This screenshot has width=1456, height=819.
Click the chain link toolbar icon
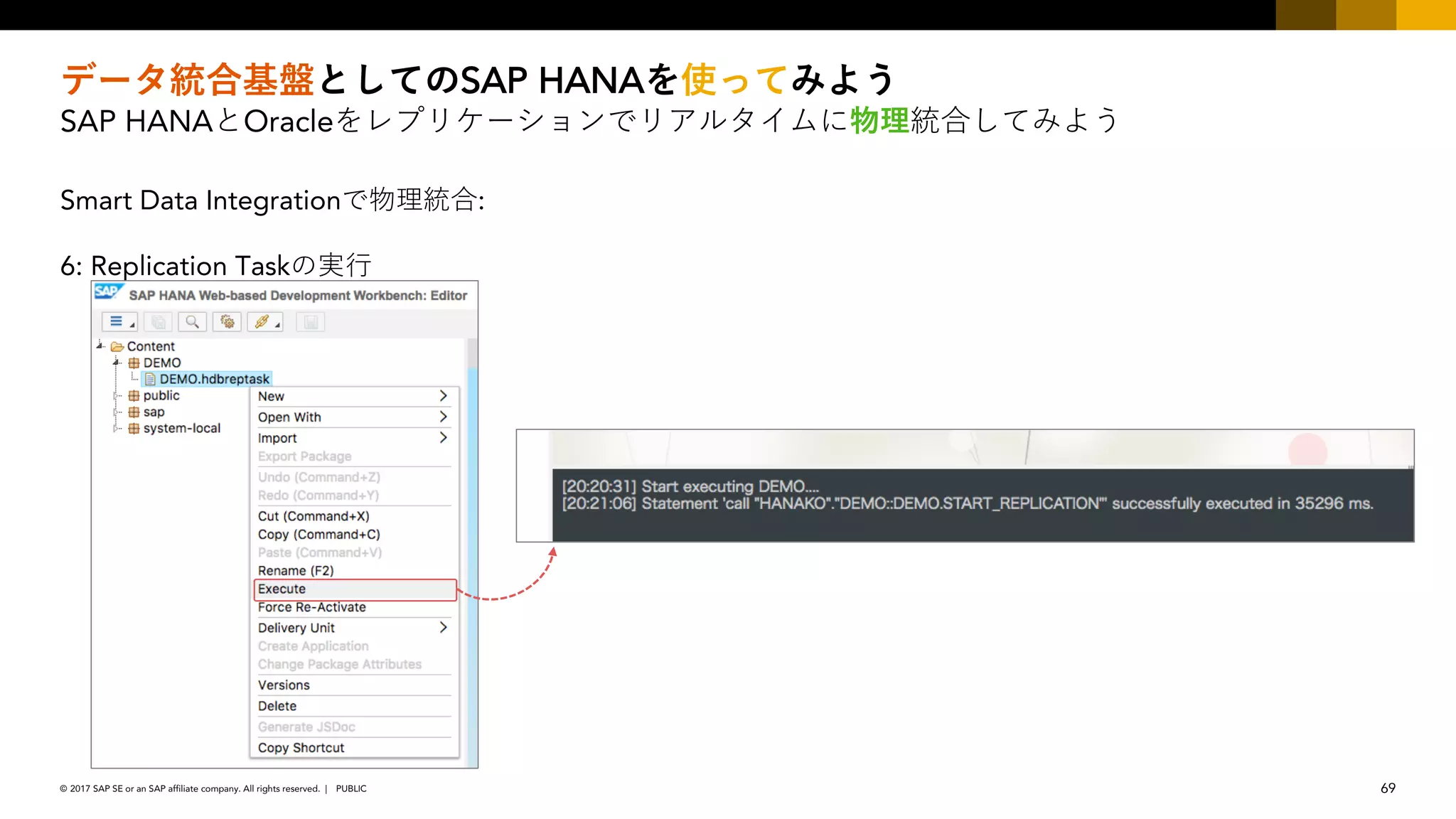pos(264,322)
